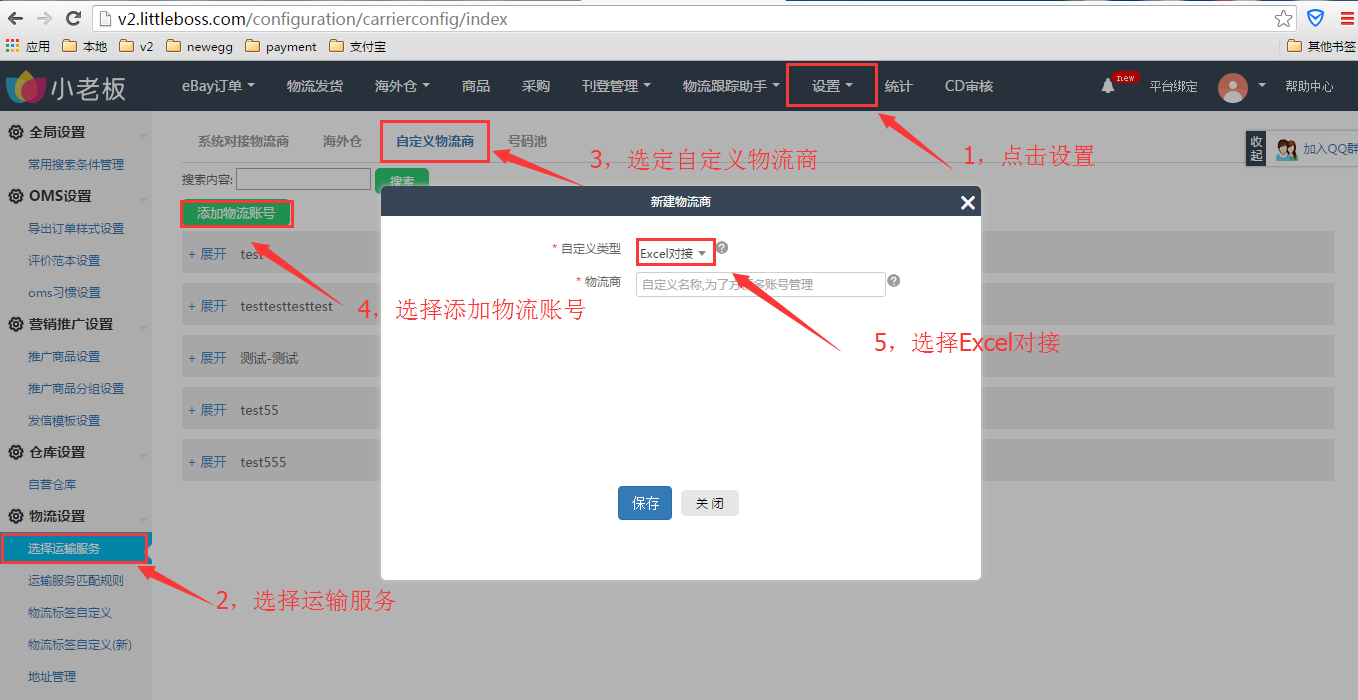The width and height of the screenshot is (1358, 700).
Task: Open the Excel对接 type dropdown
Action: point(675,253)
